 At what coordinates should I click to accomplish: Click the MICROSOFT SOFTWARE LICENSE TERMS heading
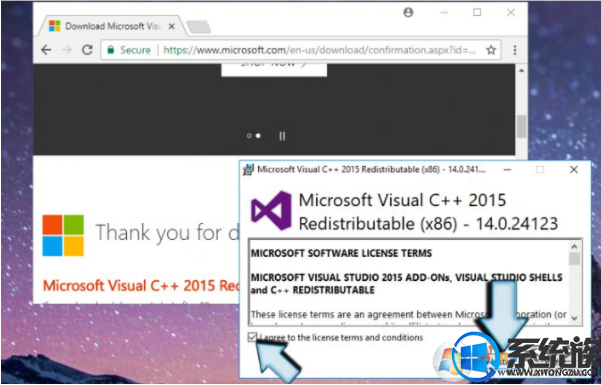pyautogui.click(x=342, y=253)
